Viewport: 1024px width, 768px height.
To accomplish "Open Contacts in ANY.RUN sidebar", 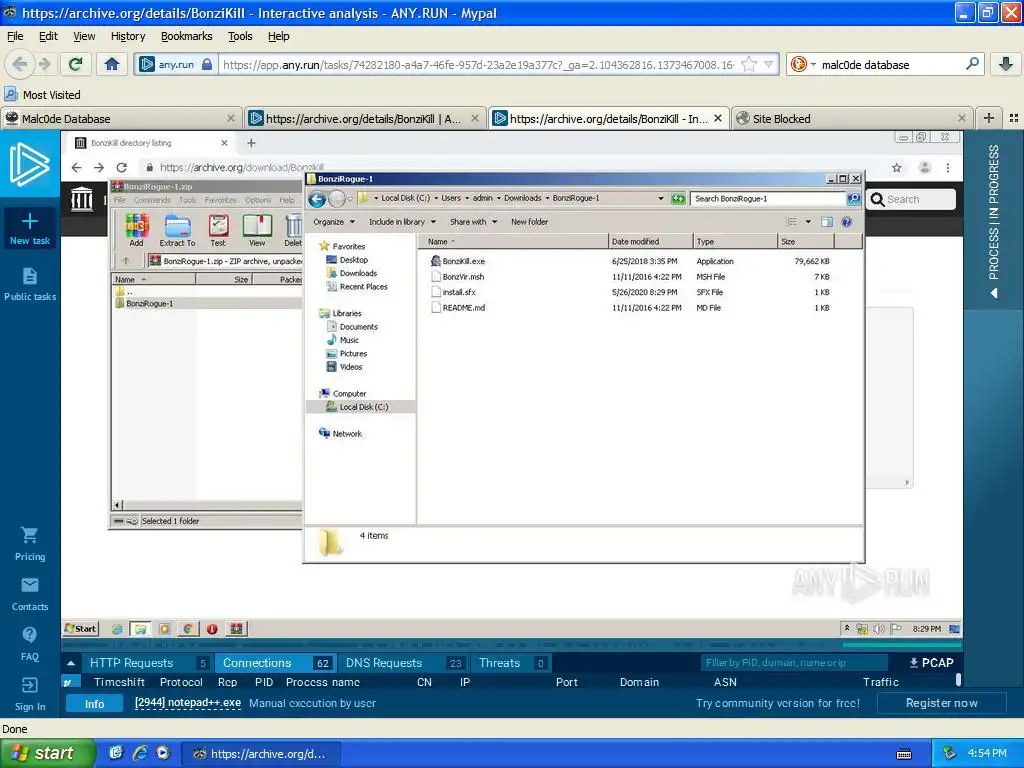I will point(29,594).
